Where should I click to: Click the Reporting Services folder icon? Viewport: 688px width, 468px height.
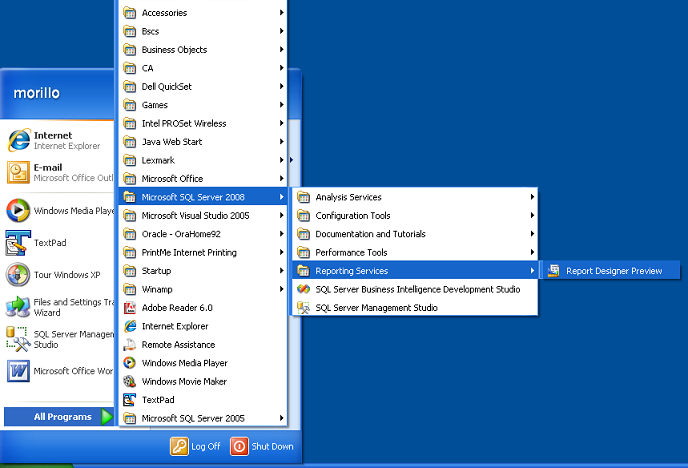[303, 271]
